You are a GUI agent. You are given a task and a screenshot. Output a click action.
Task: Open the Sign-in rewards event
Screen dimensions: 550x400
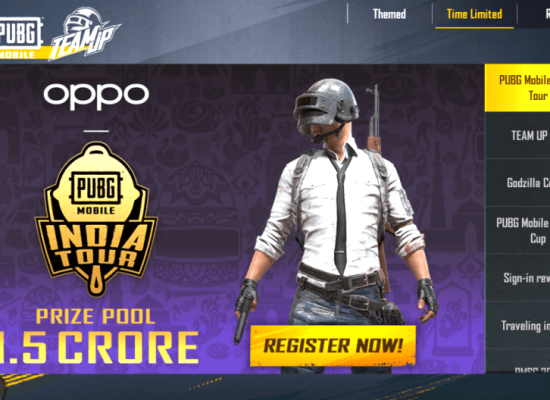(x=517, y=278)
